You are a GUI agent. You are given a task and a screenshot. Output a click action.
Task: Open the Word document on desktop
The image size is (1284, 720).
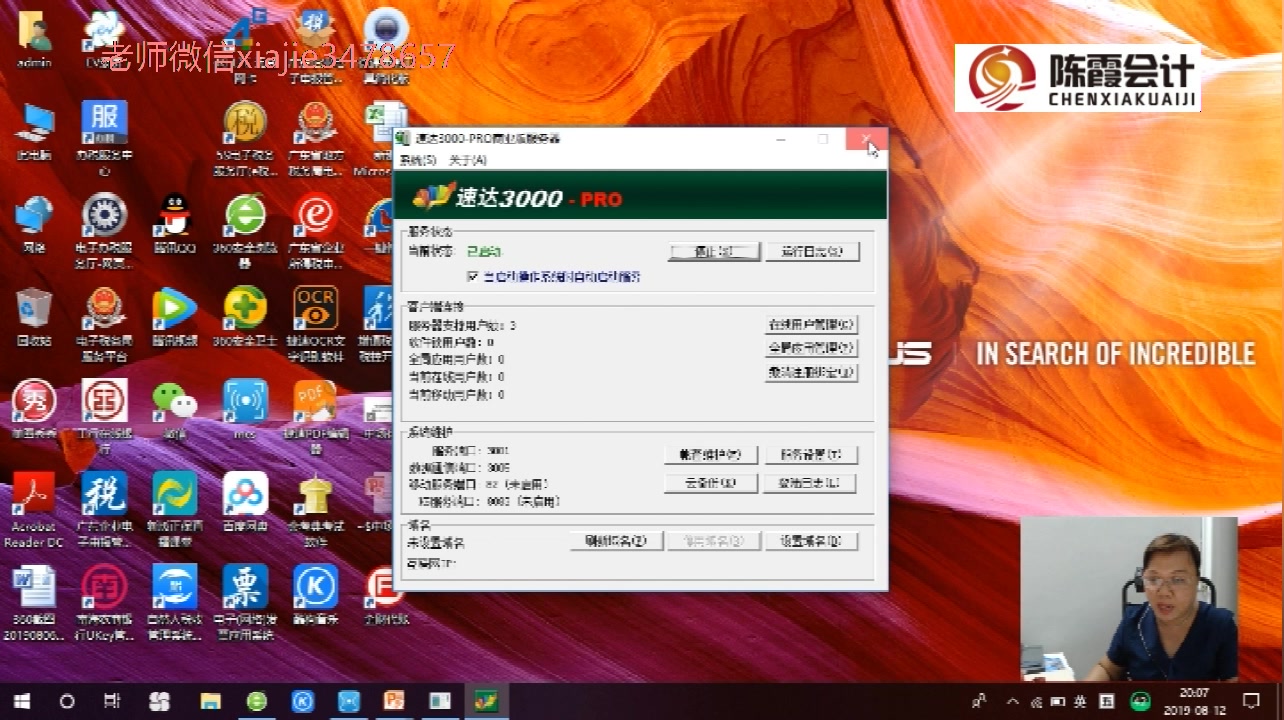(x=34, y=600)
